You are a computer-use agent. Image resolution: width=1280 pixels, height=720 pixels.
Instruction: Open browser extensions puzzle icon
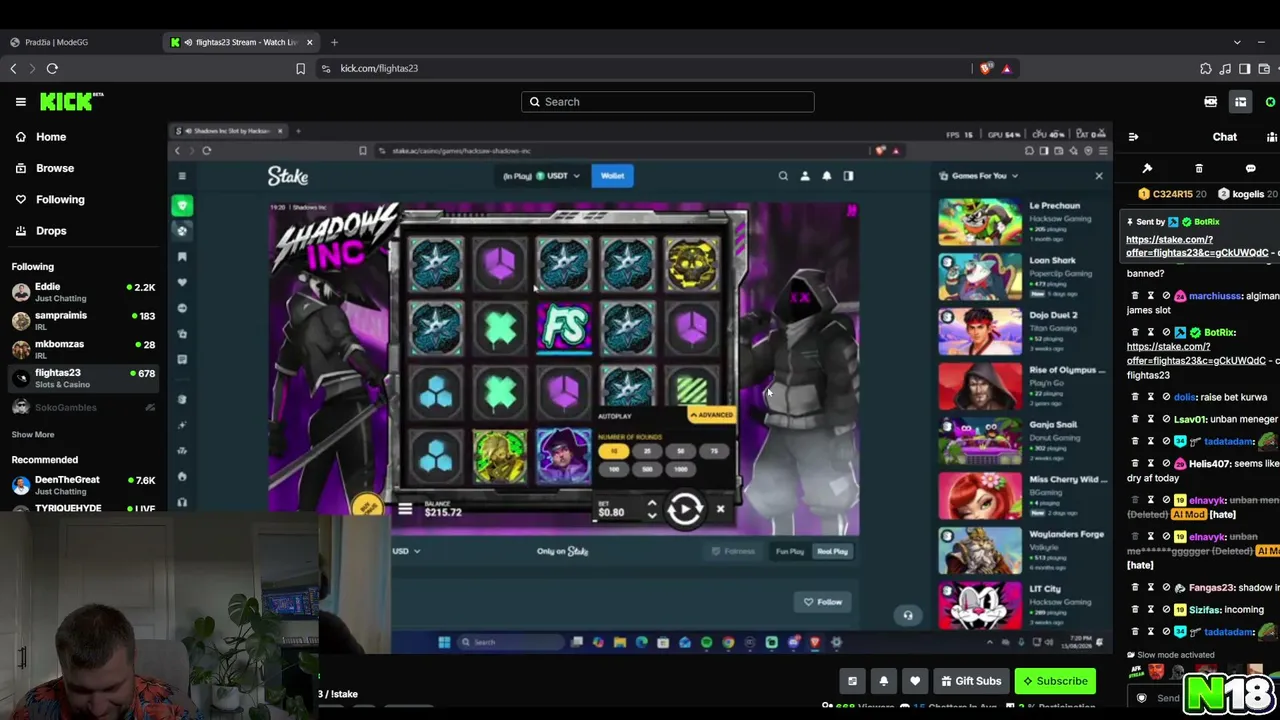1205,68
